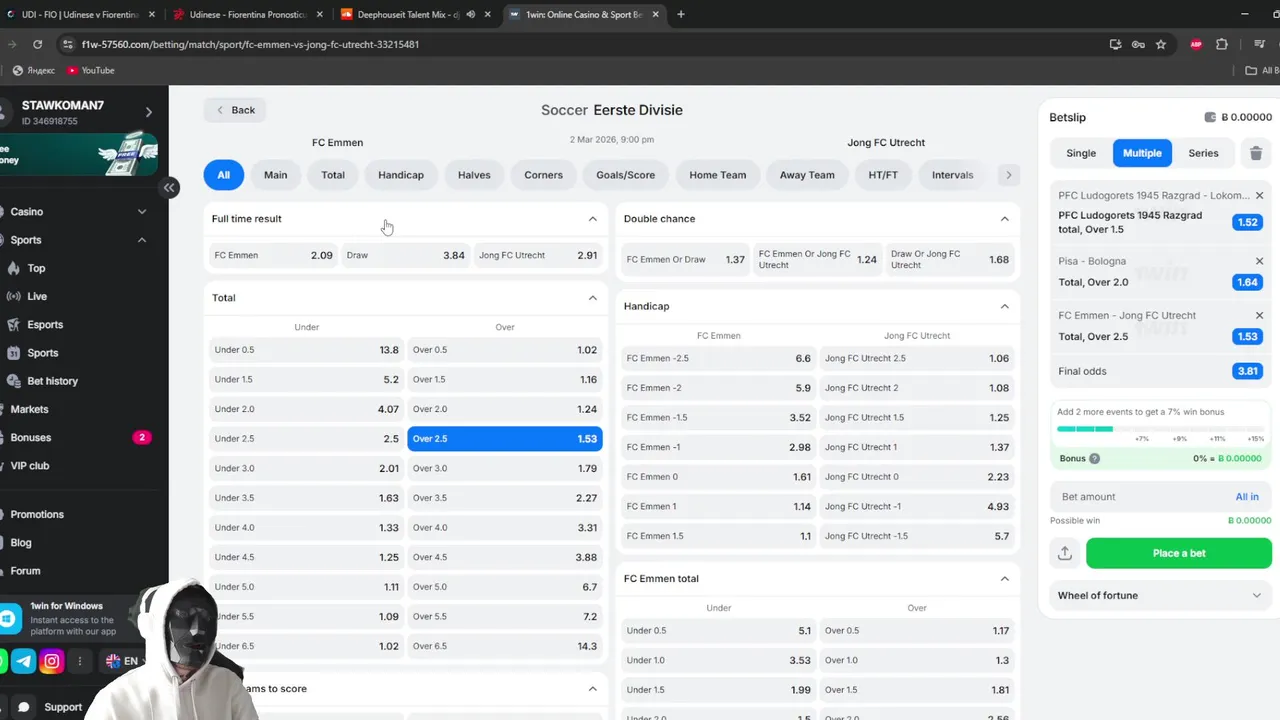Reload the page with refresh icon
1280x720 pixels.
tap(37, 44)
